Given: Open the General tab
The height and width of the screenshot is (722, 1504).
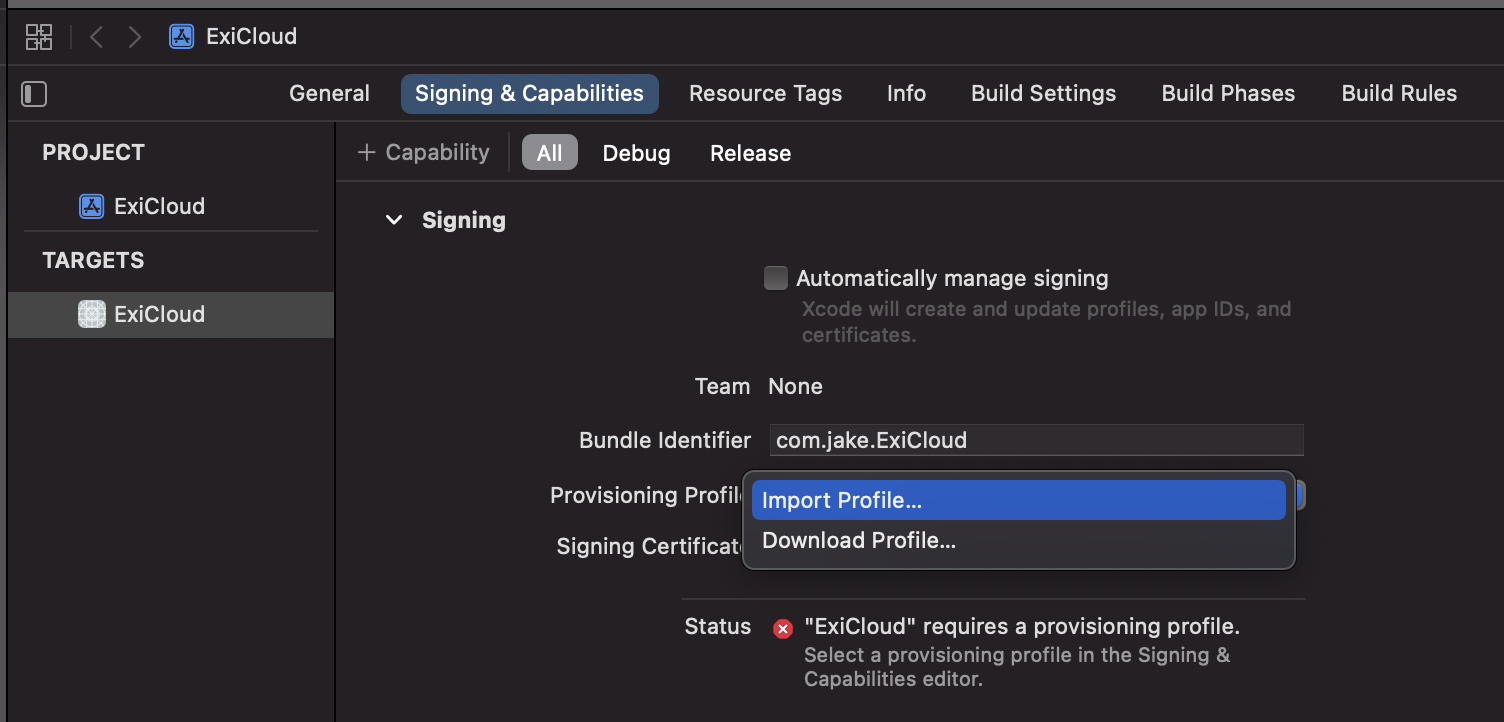Looking at the screenshot, I should 329,94.
